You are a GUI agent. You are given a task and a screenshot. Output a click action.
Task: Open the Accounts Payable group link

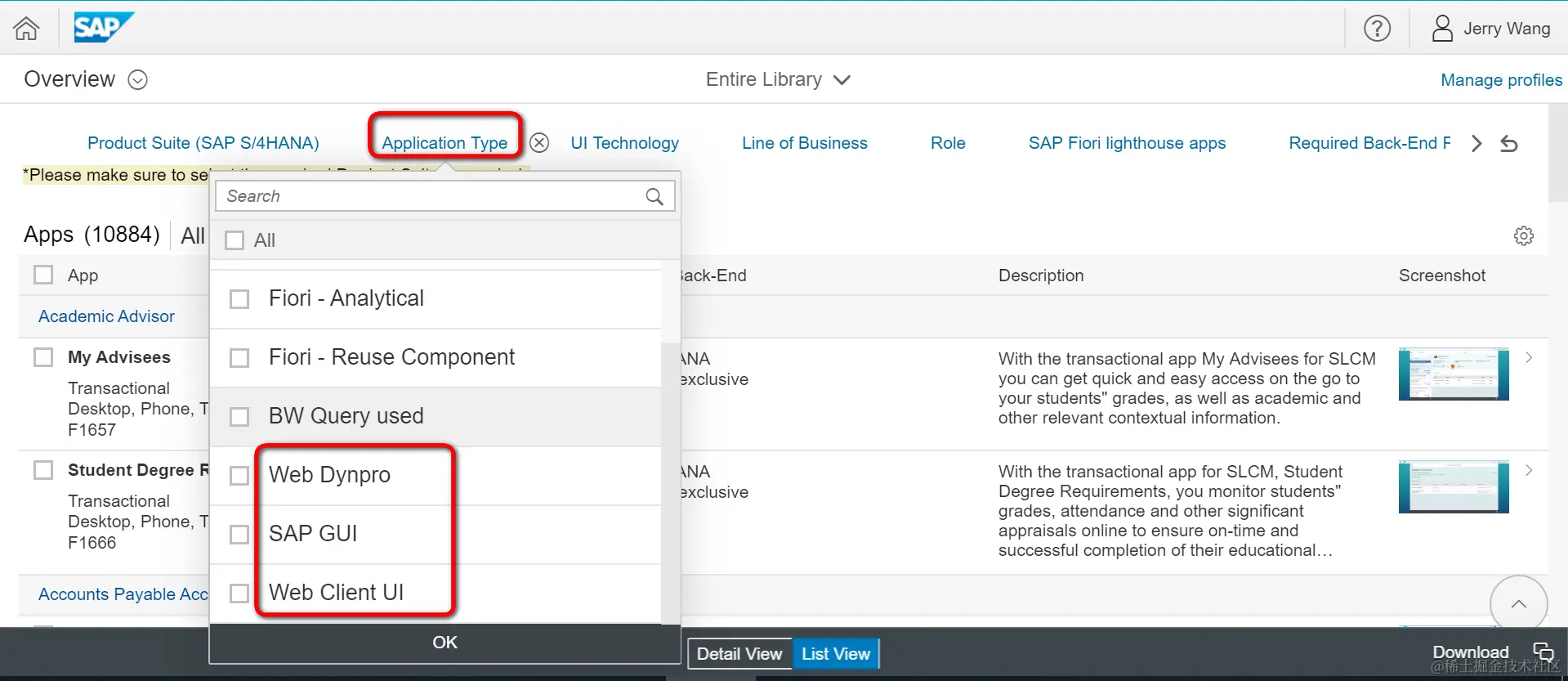(123, 594)
